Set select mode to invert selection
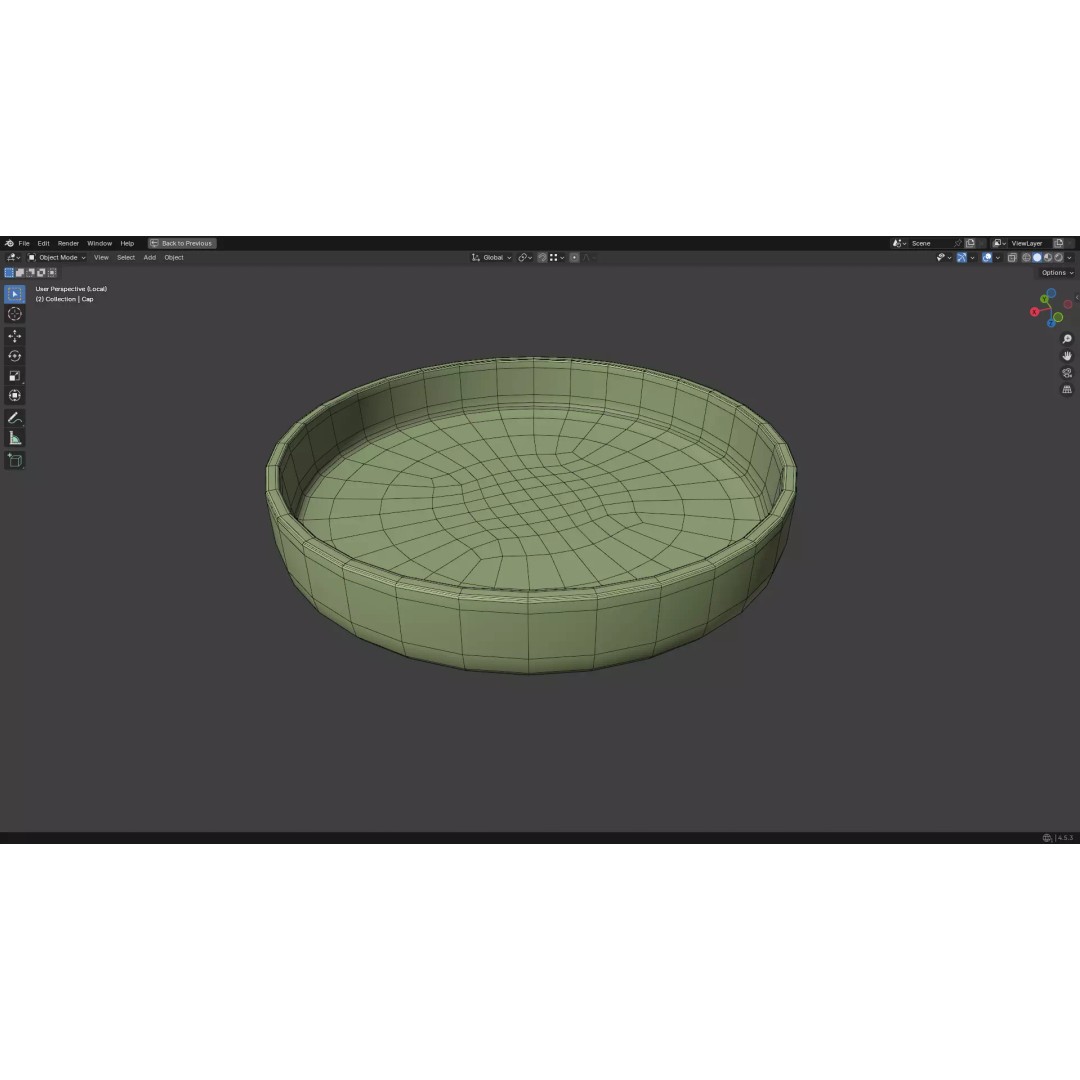Viewport: 1080px width, 1080px height. (x=41, y=273)
